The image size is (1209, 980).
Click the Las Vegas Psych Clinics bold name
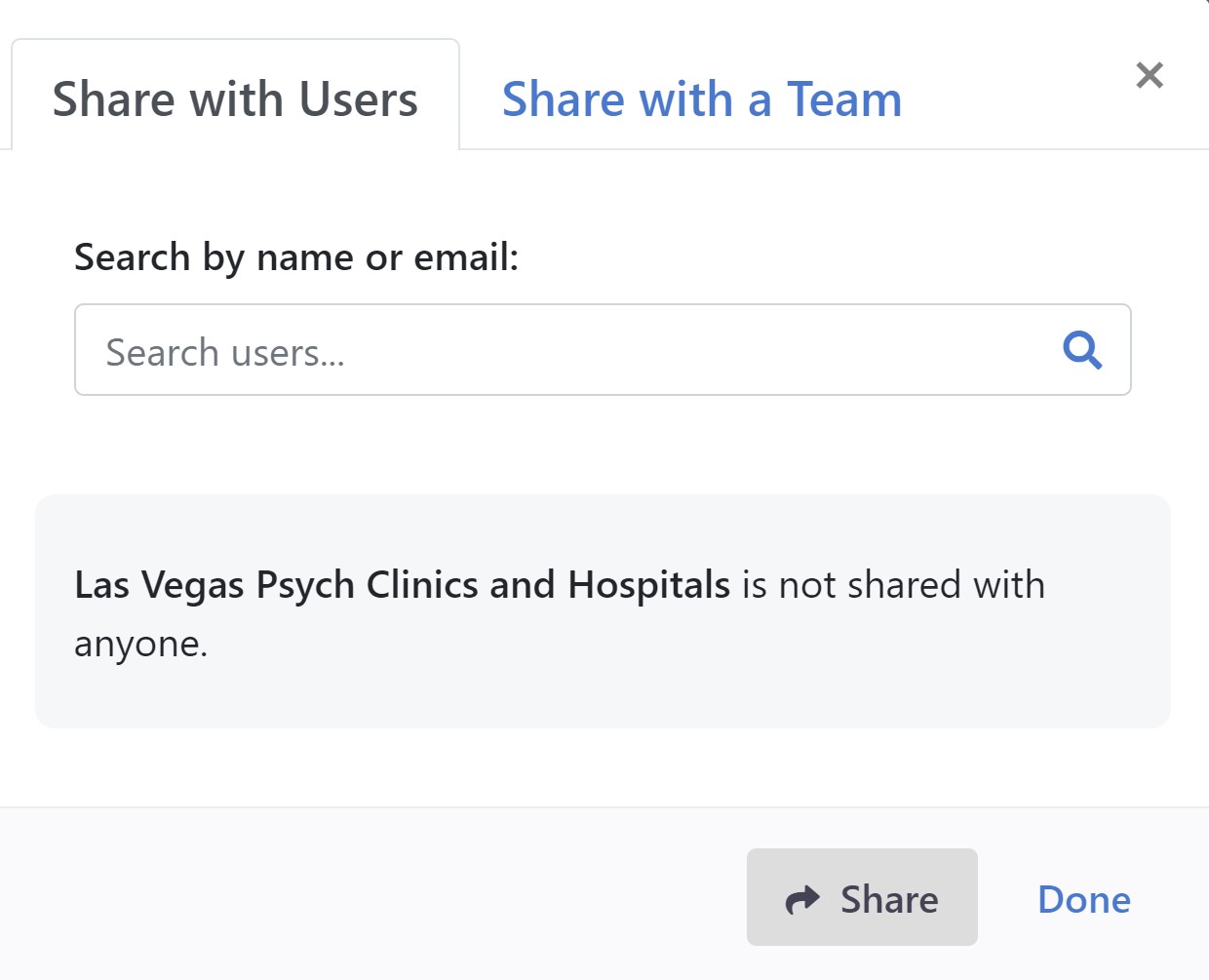coord(402,585)
